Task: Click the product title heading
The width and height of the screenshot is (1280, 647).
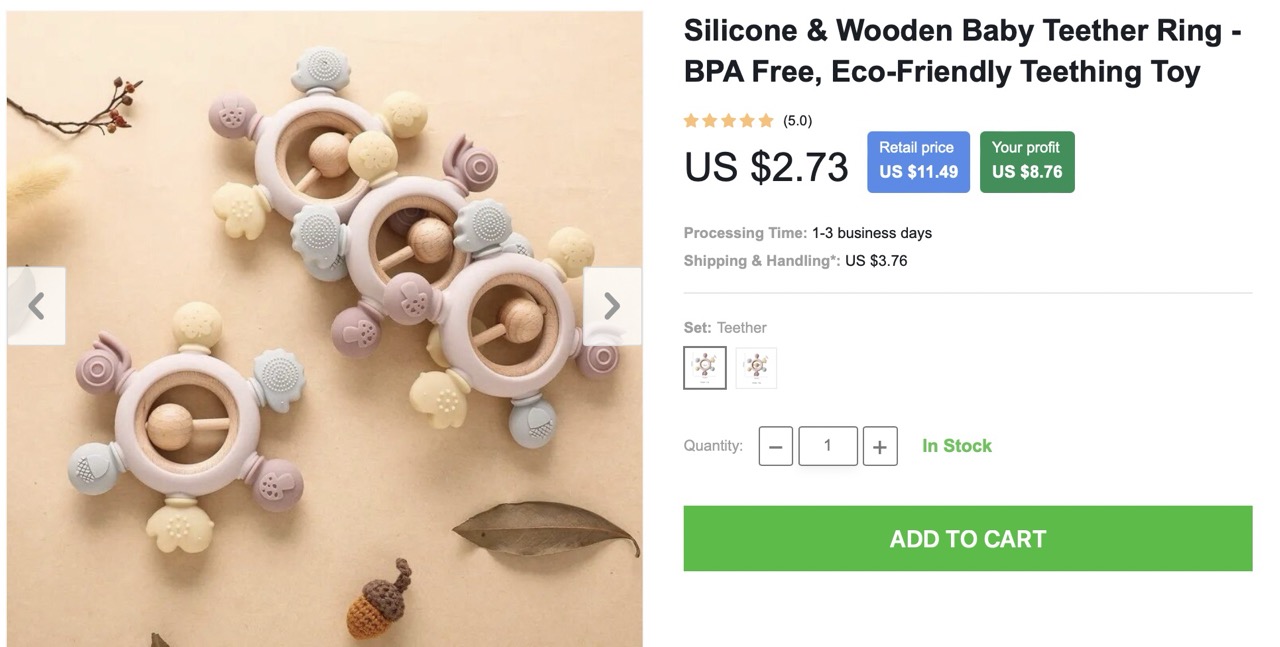Action: 962,51
